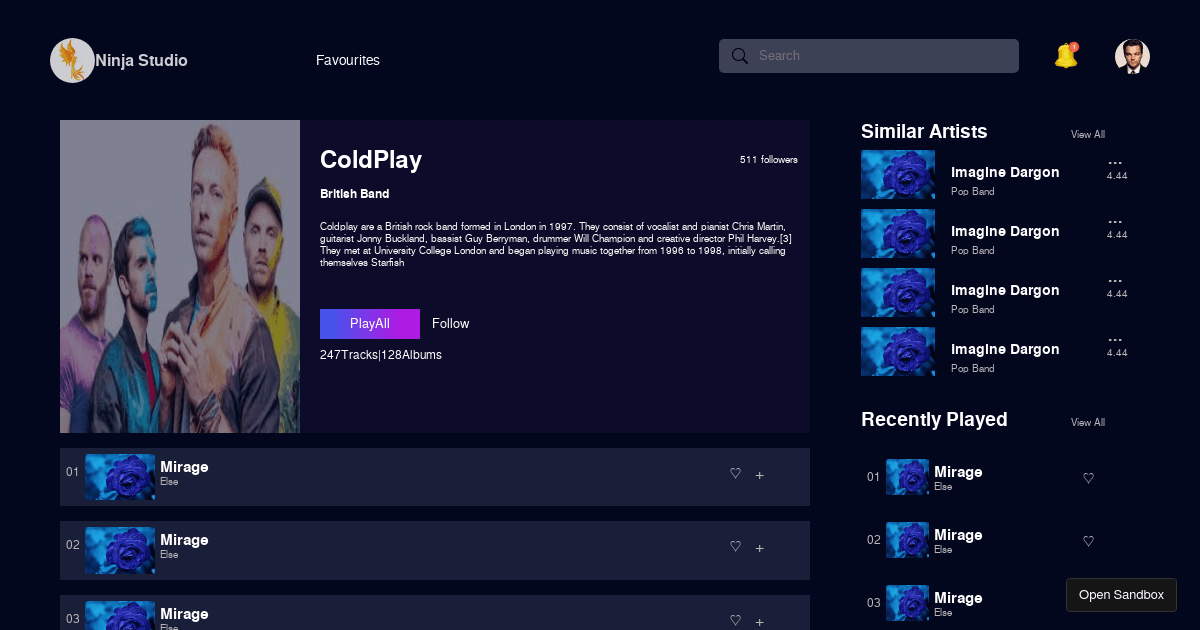Like track 03 Mirage in main list

click(x=735, y=621)
